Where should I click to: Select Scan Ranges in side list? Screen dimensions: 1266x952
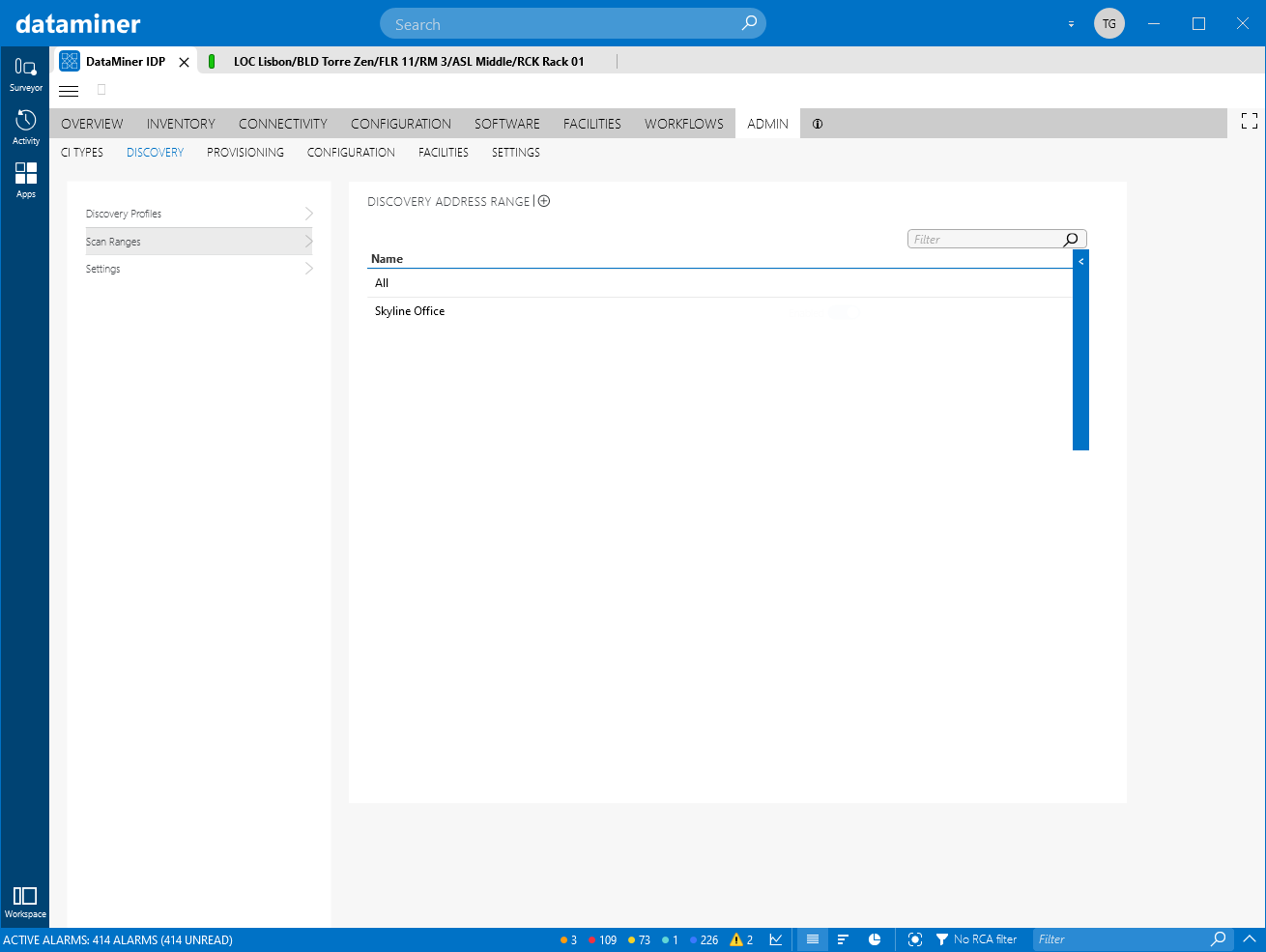(199, 242)
